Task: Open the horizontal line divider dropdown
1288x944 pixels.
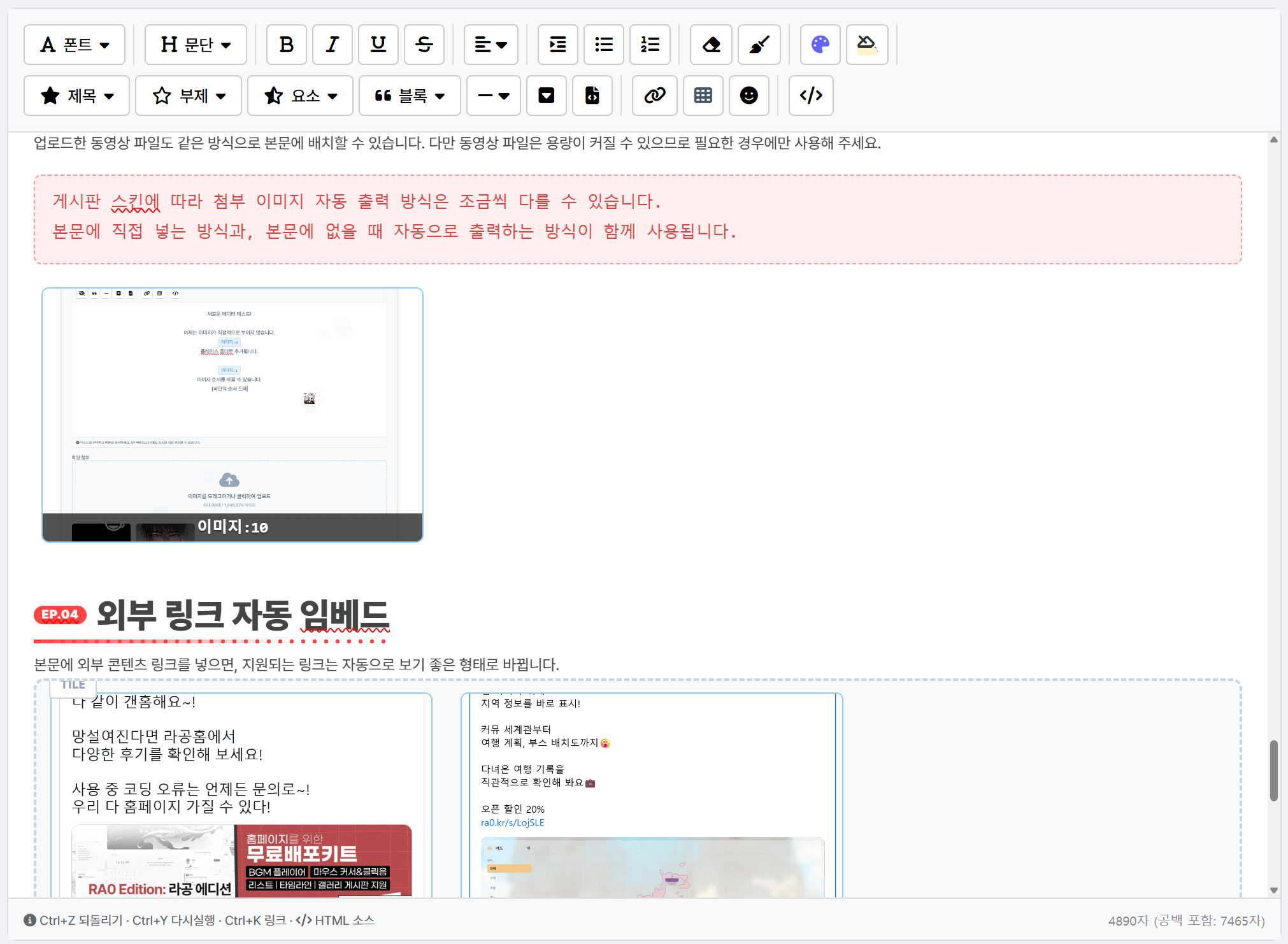Action: [494, 96]
